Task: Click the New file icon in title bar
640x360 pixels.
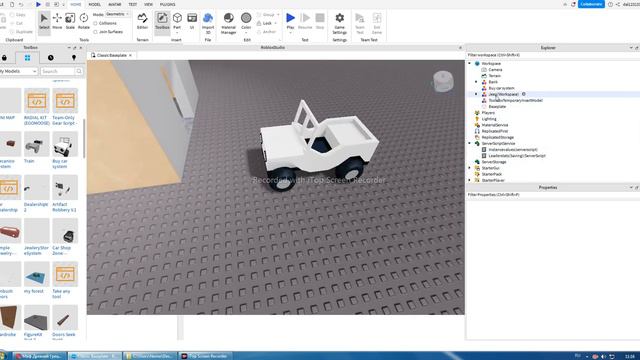Action: [12, 4]
